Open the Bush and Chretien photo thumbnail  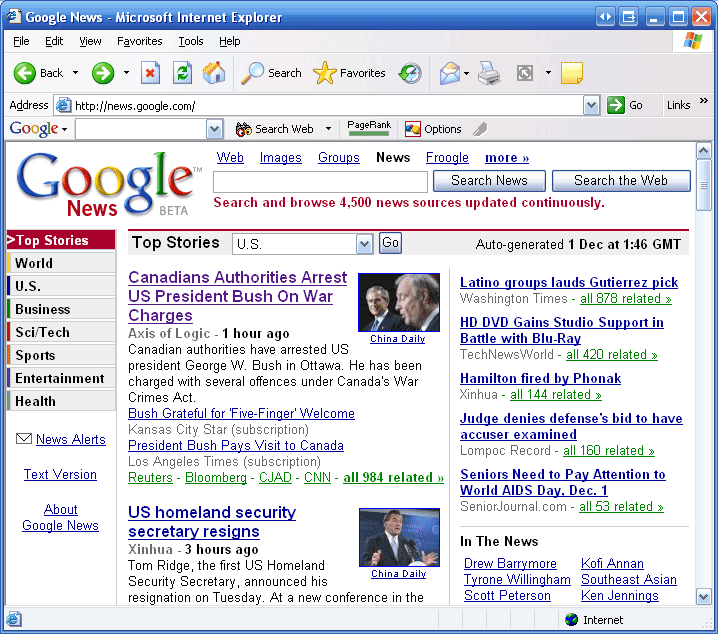[x=399, y=303]
